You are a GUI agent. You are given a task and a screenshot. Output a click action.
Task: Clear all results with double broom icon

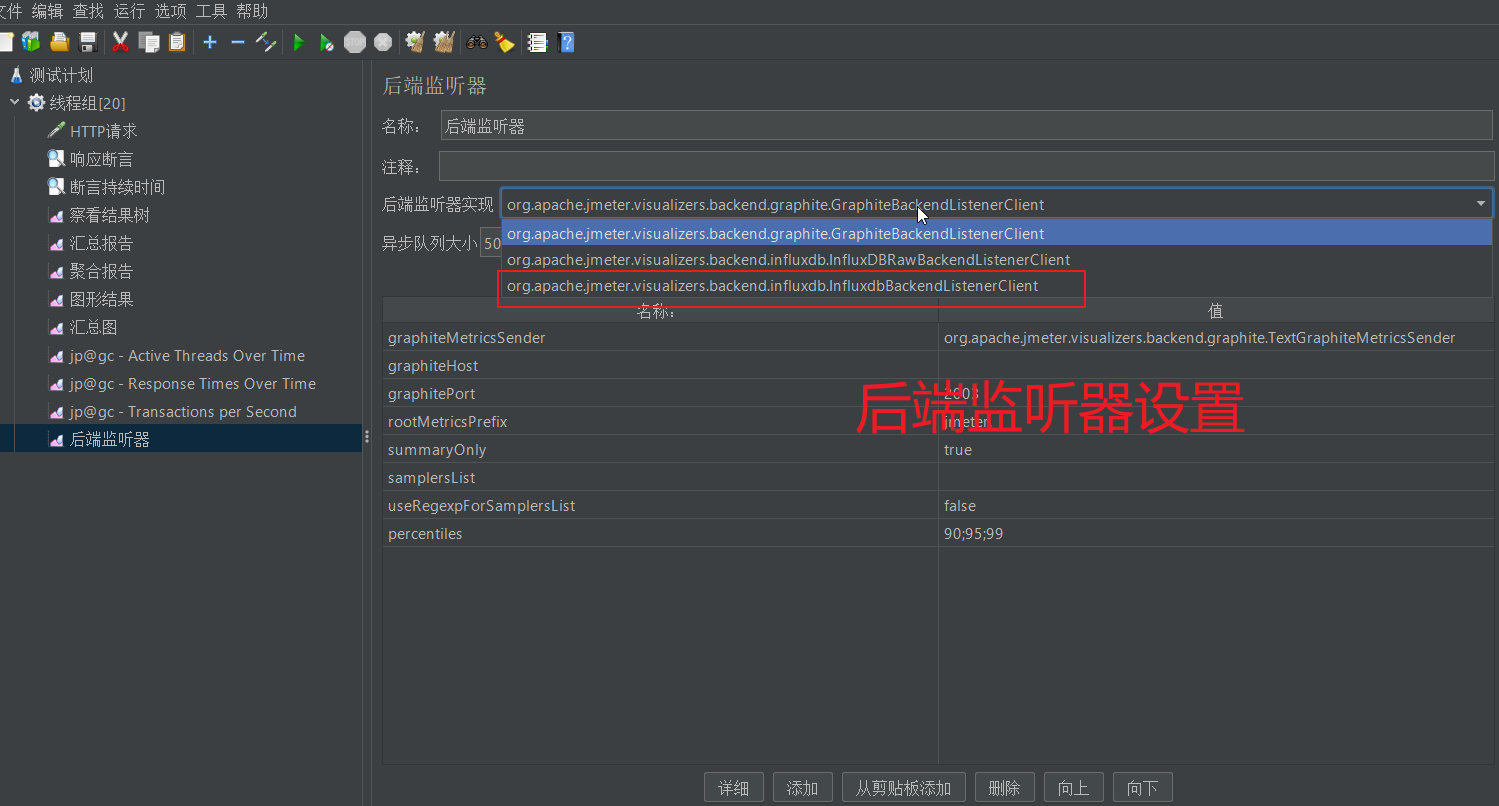(444, 42)
